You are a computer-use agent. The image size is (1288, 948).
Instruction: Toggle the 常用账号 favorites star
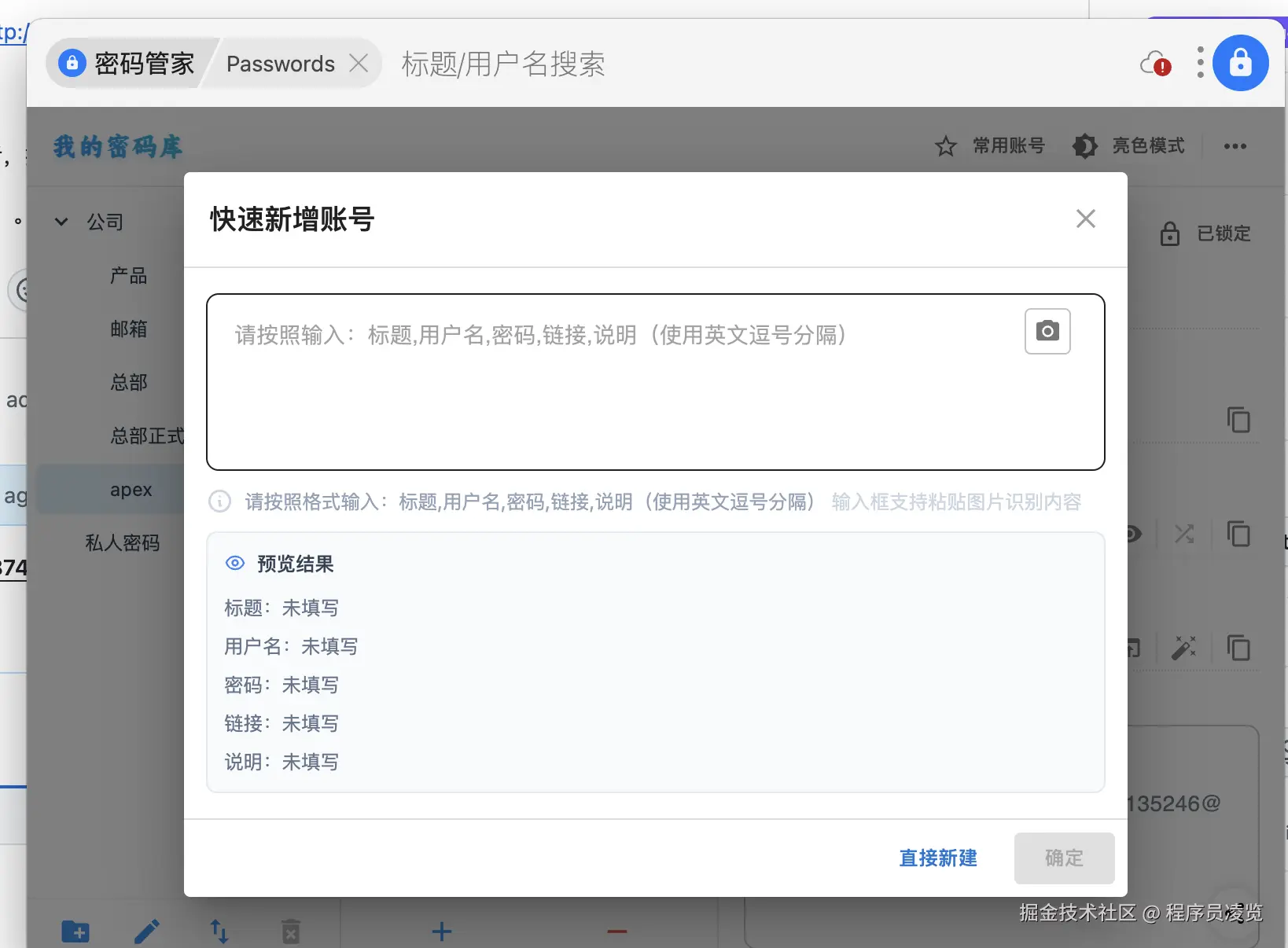pos(989,146)
